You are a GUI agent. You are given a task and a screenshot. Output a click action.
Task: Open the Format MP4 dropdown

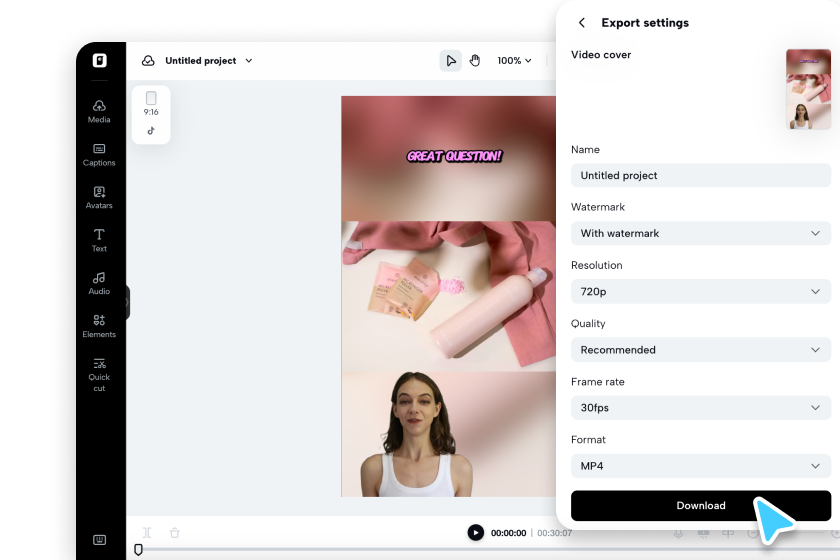[x=701, y=466]
